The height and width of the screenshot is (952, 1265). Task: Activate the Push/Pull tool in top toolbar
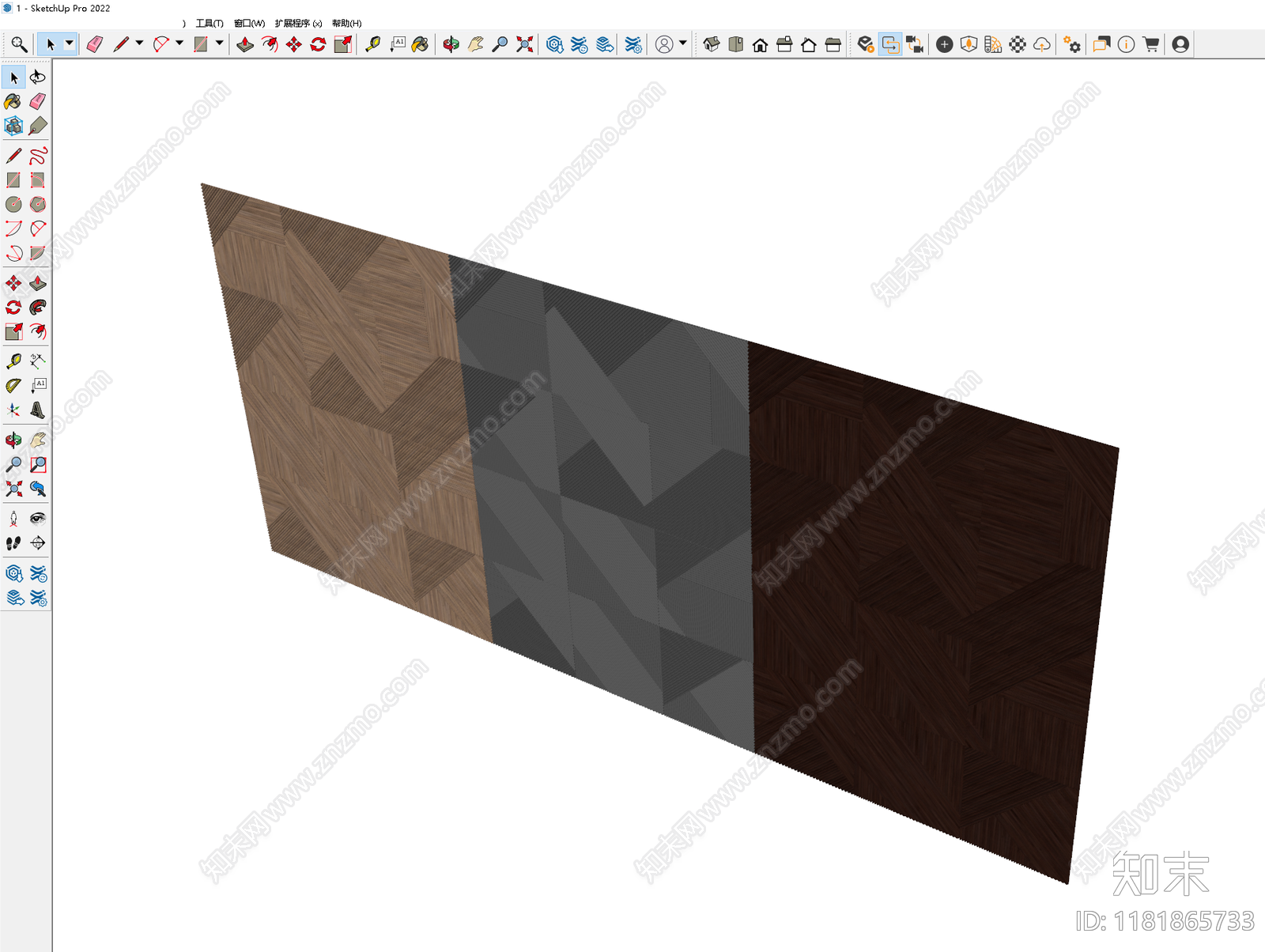pos(245,44)
